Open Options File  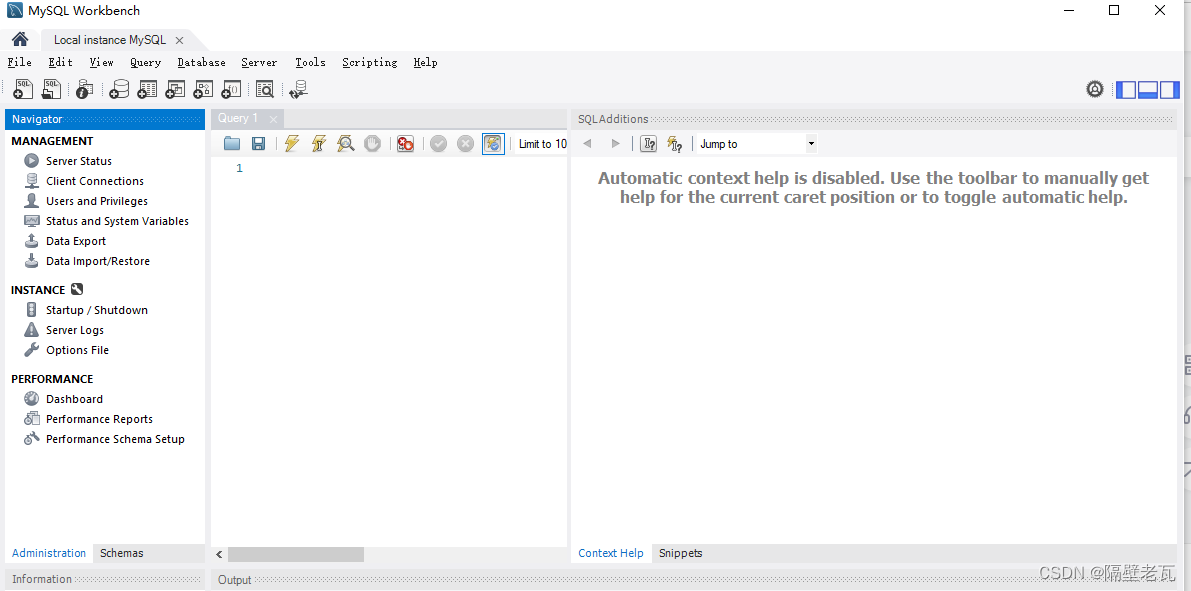[77, 349]
